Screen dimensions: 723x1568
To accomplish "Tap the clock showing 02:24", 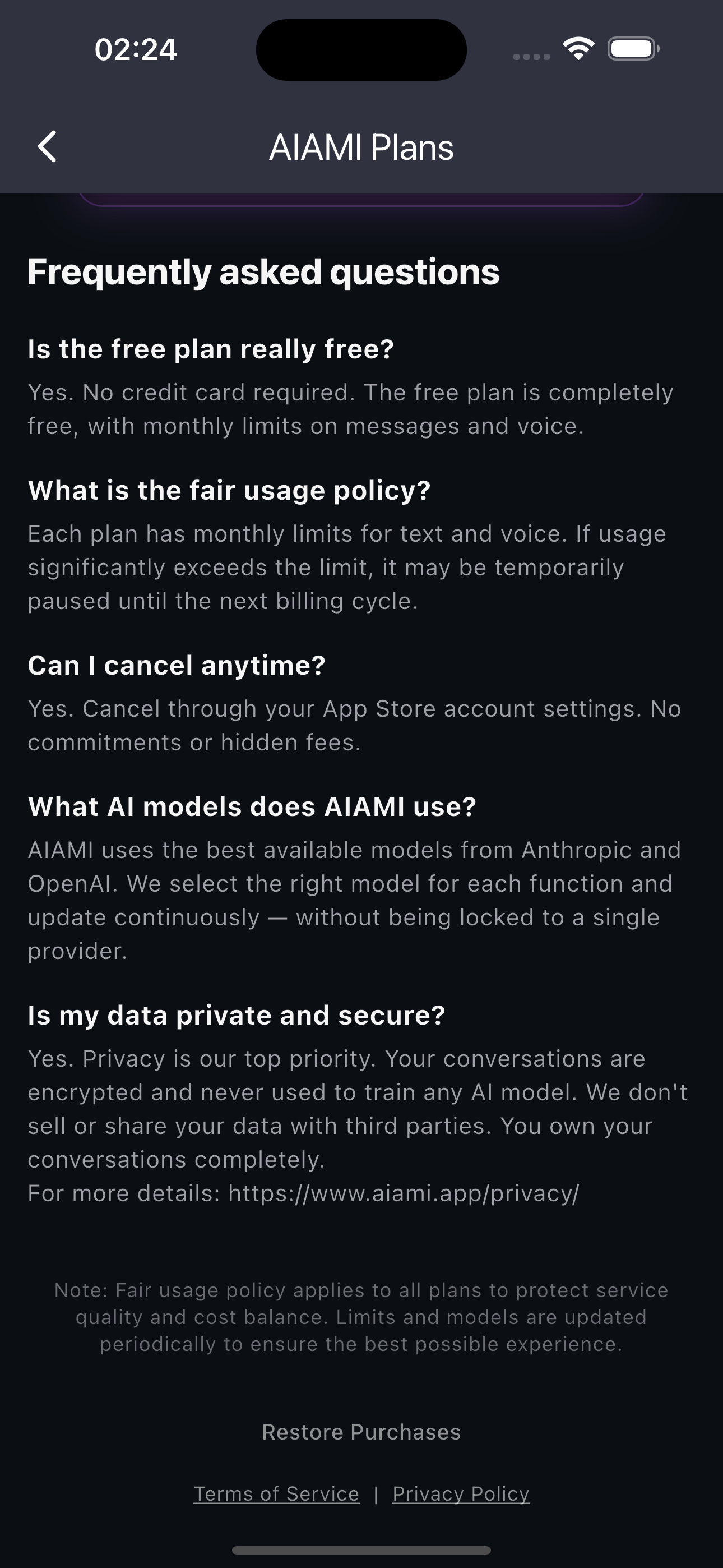I will click(135, 49).
